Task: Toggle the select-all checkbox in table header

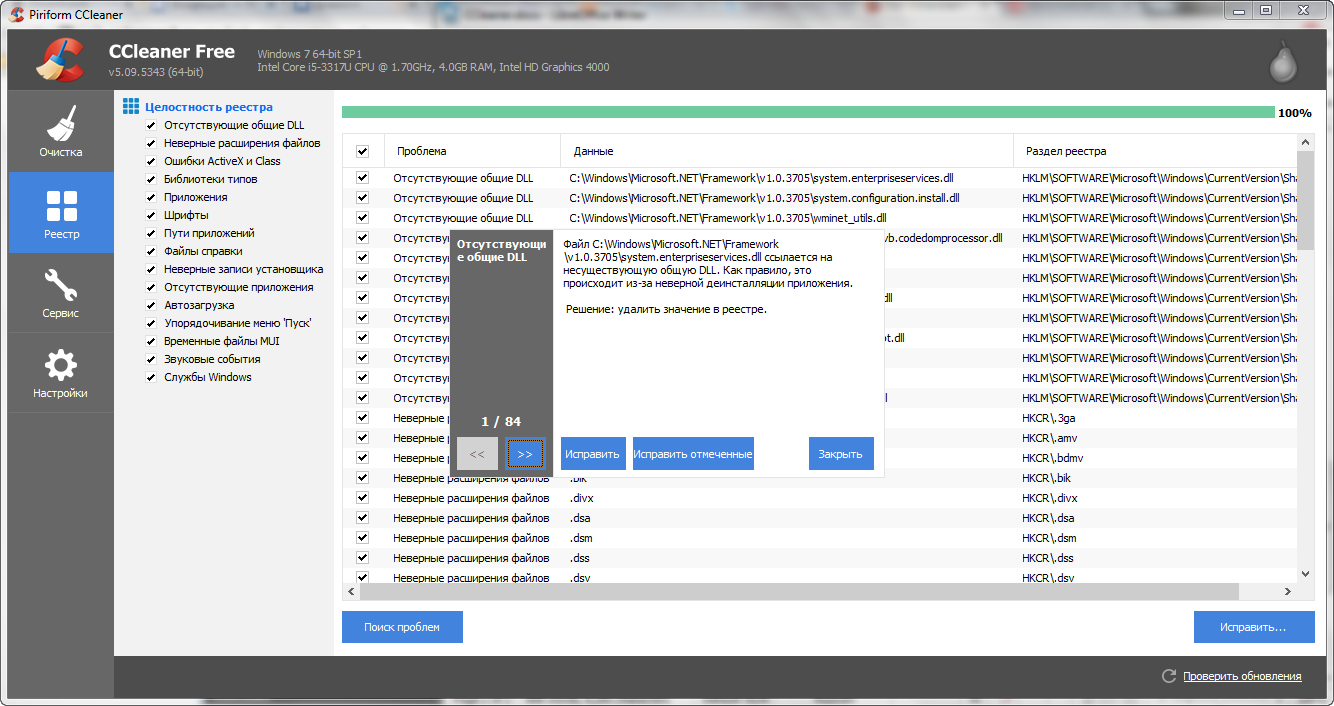Action: 362,152
